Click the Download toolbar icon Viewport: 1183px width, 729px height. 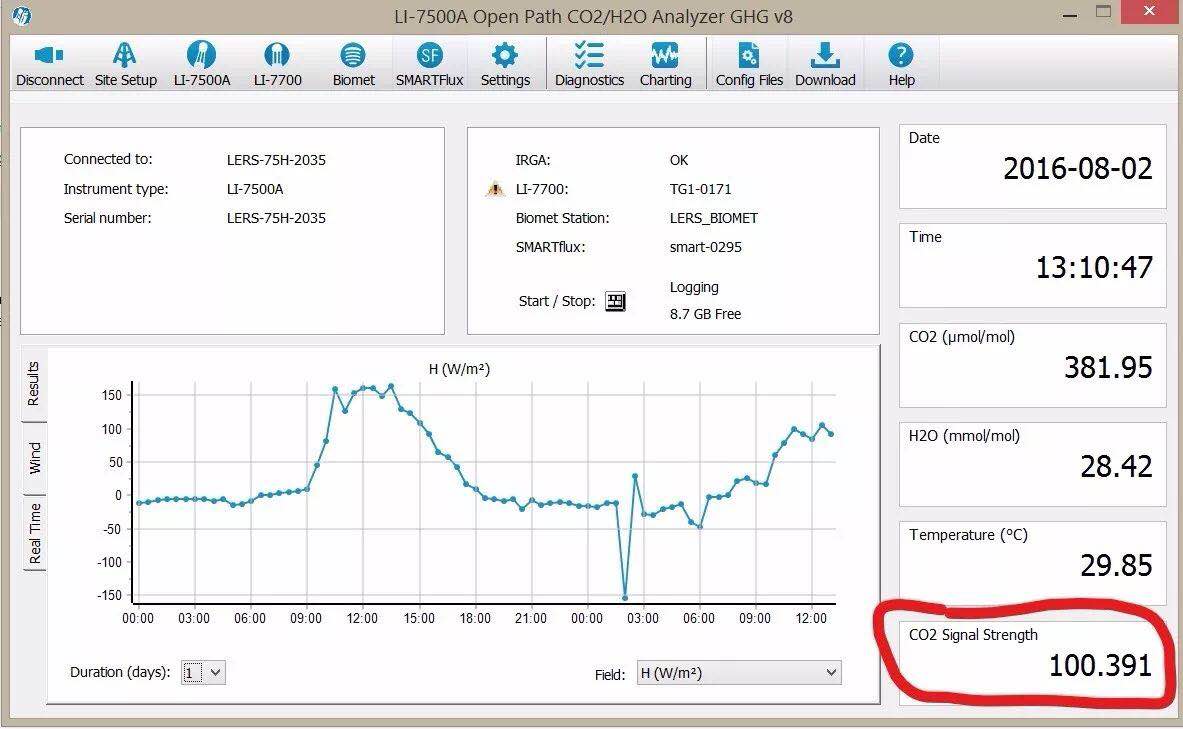click(825, 64)
